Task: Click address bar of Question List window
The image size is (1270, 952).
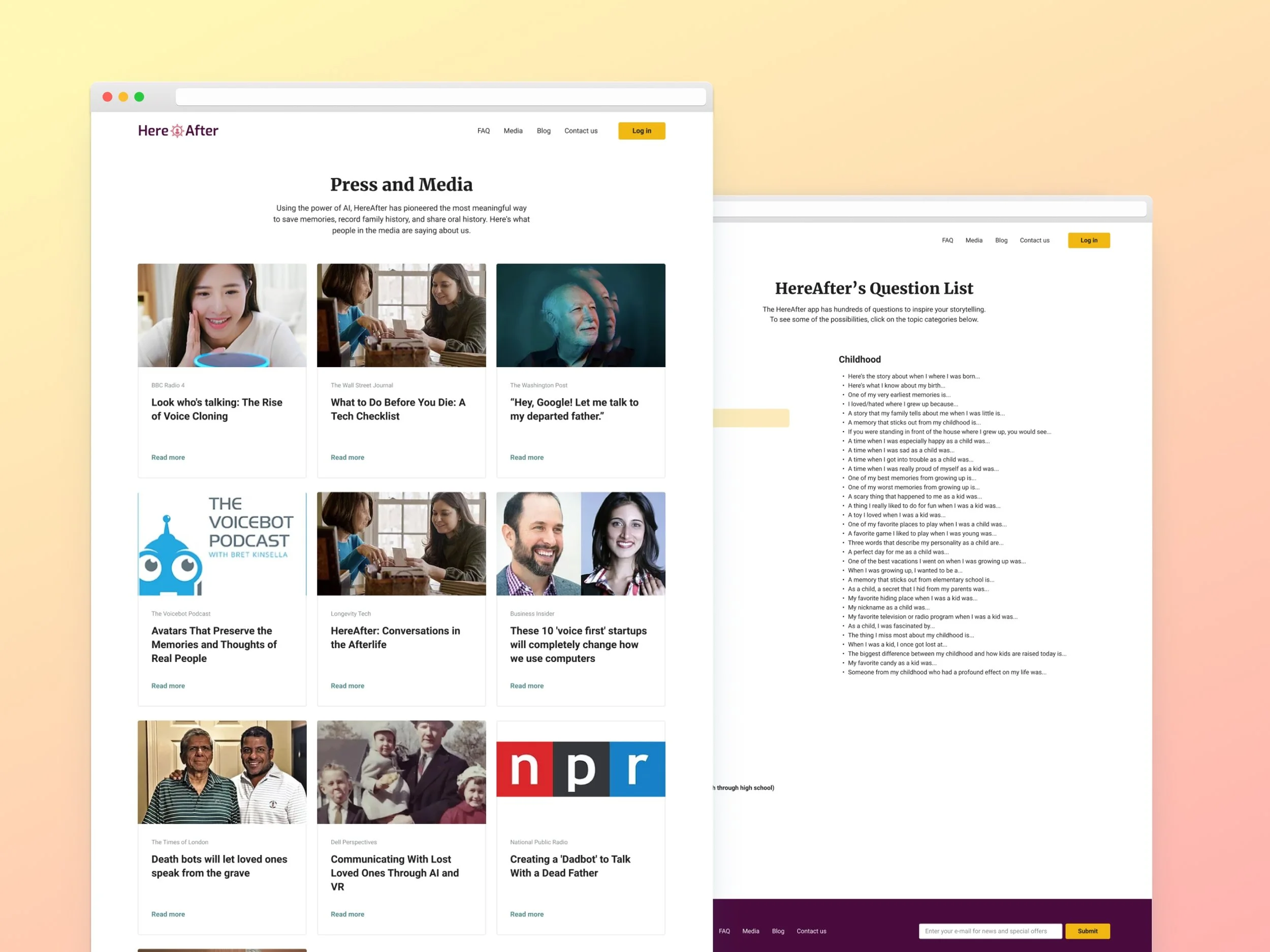Action: [930, 209]
